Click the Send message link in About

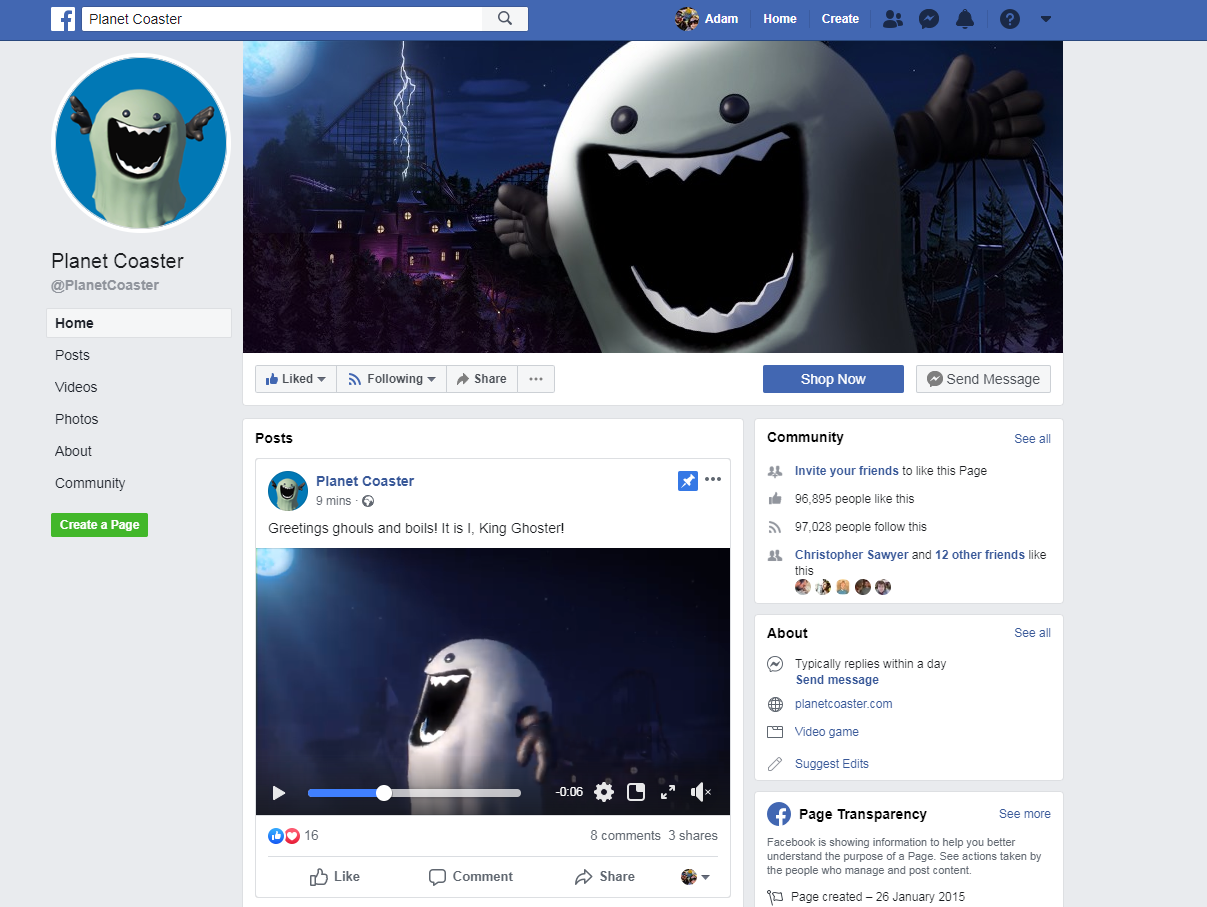click(x=837, y=680)
